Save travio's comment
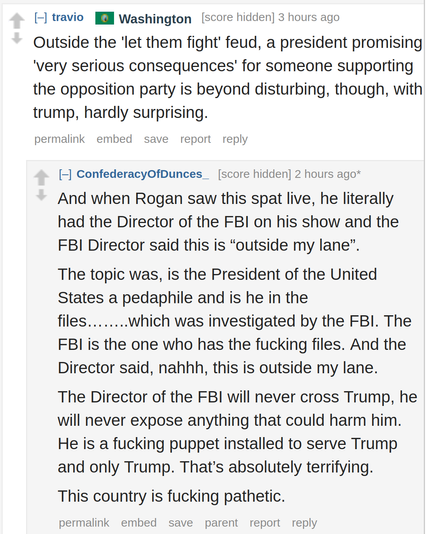Viewport: 432px width, 534px height. tap(156, 139)
